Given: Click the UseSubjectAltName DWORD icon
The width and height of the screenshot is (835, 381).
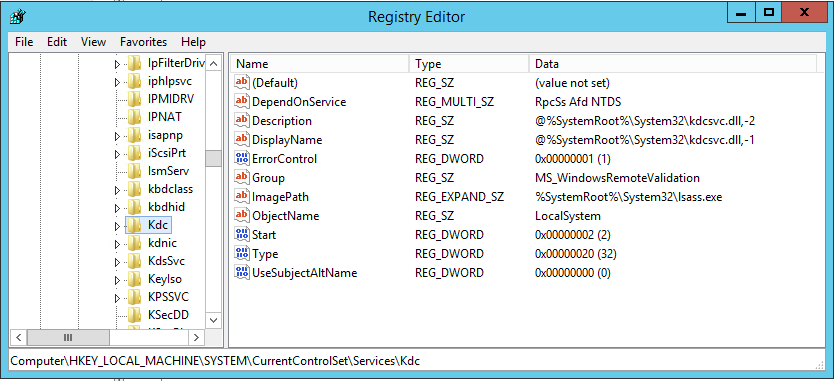Looking at the screenshot, I should click(x=242, y=273).
